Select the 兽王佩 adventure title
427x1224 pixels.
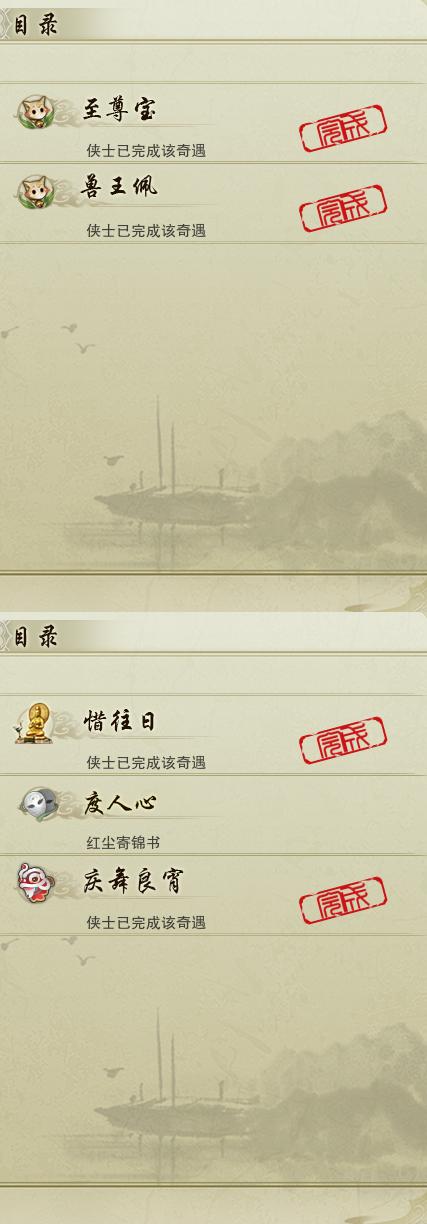(x=120, y=188)
